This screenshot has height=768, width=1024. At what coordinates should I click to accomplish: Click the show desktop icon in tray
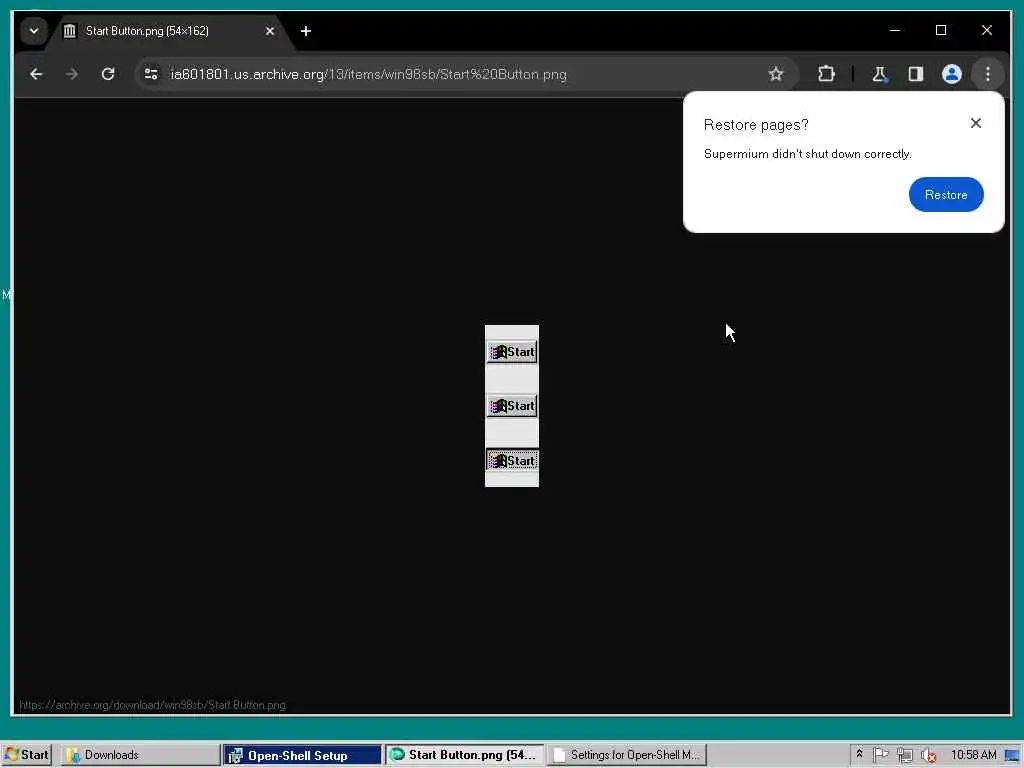point(1012,756)
